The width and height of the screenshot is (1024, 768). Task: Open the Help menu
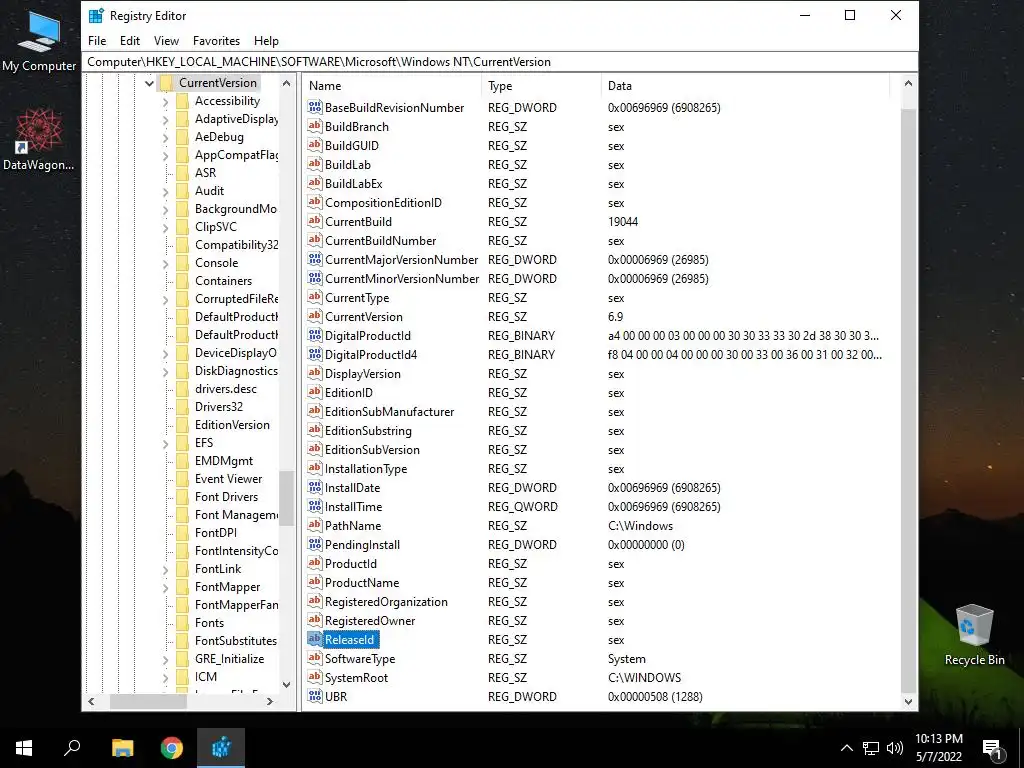point(266,40)
